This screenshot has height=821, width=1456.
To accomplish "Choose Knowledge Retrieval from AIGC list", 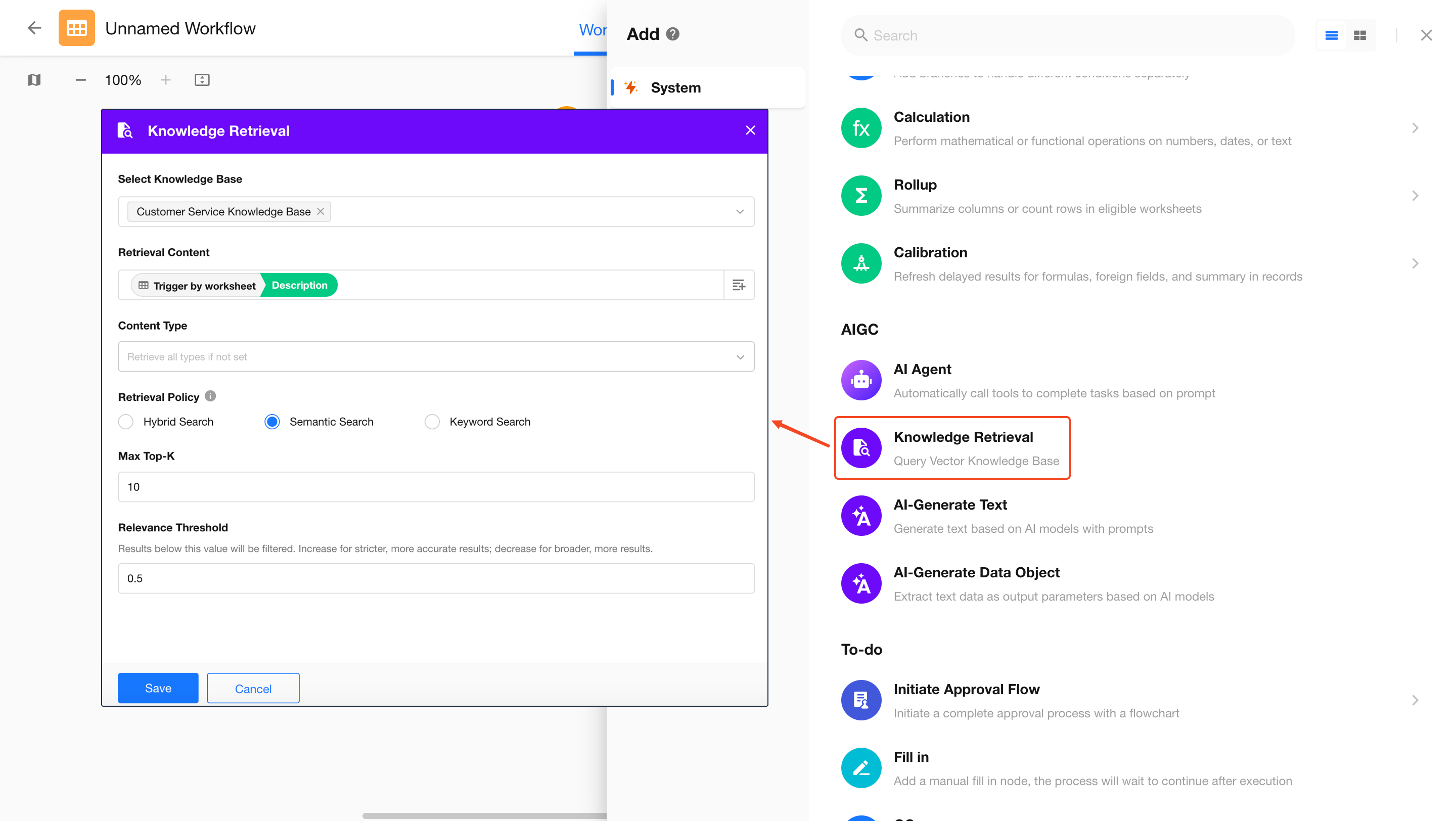I will point(963,447).
